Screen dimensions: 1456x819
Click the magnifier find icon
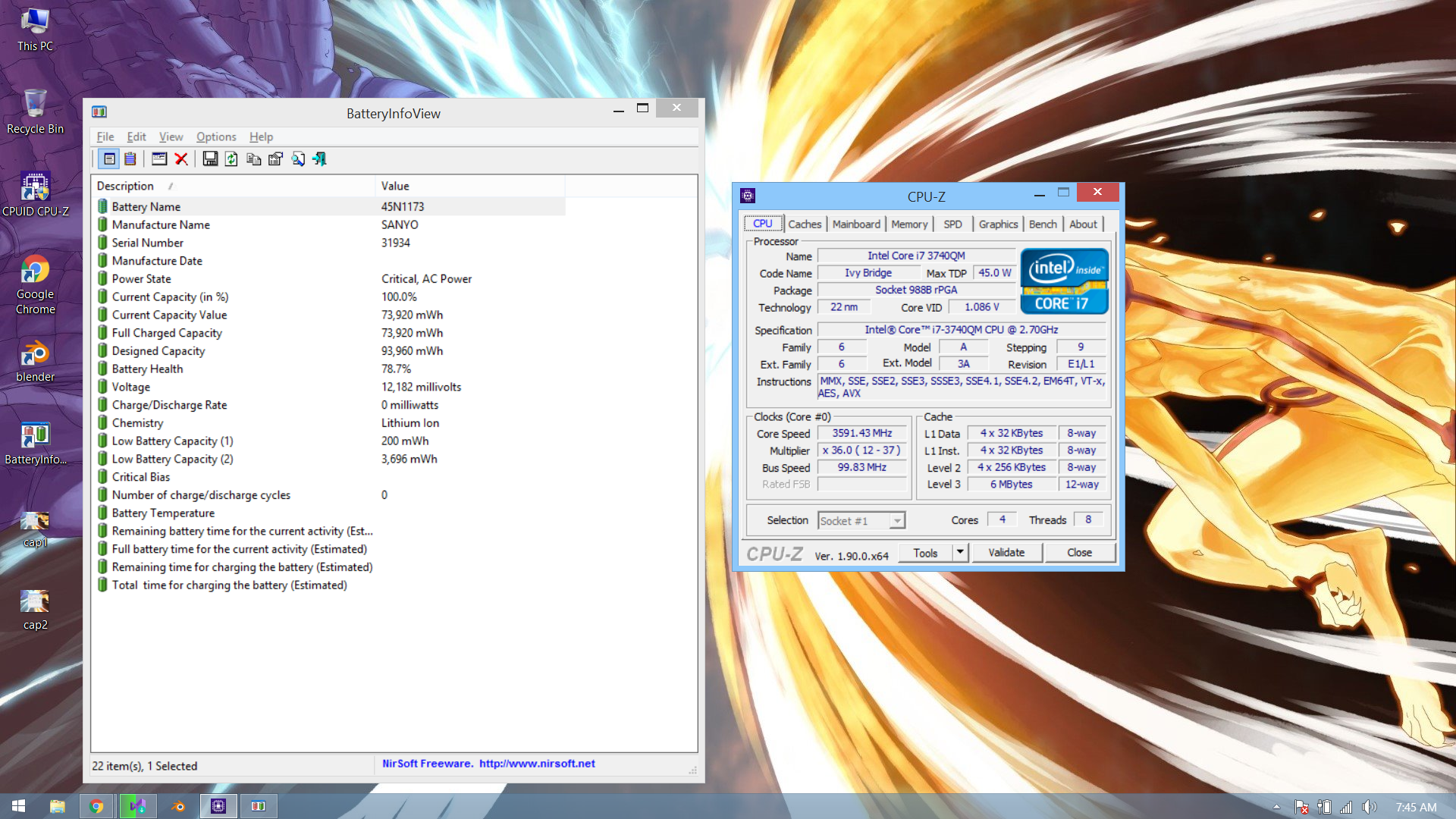pyautogui.click(x=298, y=158)
